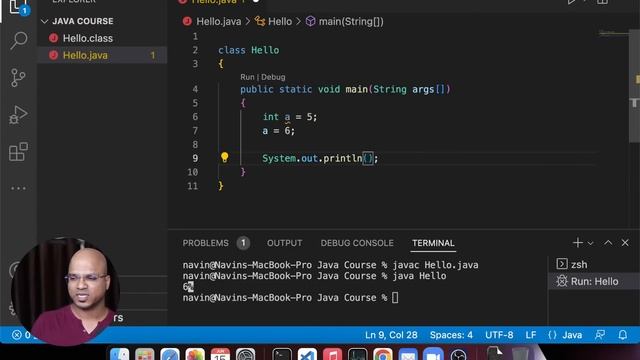Image resolution: width=640 pixels, height=360 pixels.
Task: Click Ln 9, Col 28 in status bar
Action: coord(391,335)
